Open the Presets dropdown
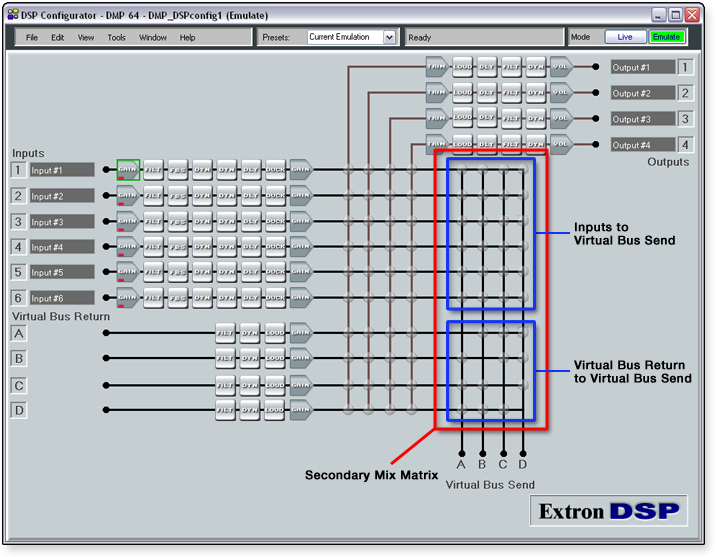This screenshot has width=720, height=557. coord(352,37)
